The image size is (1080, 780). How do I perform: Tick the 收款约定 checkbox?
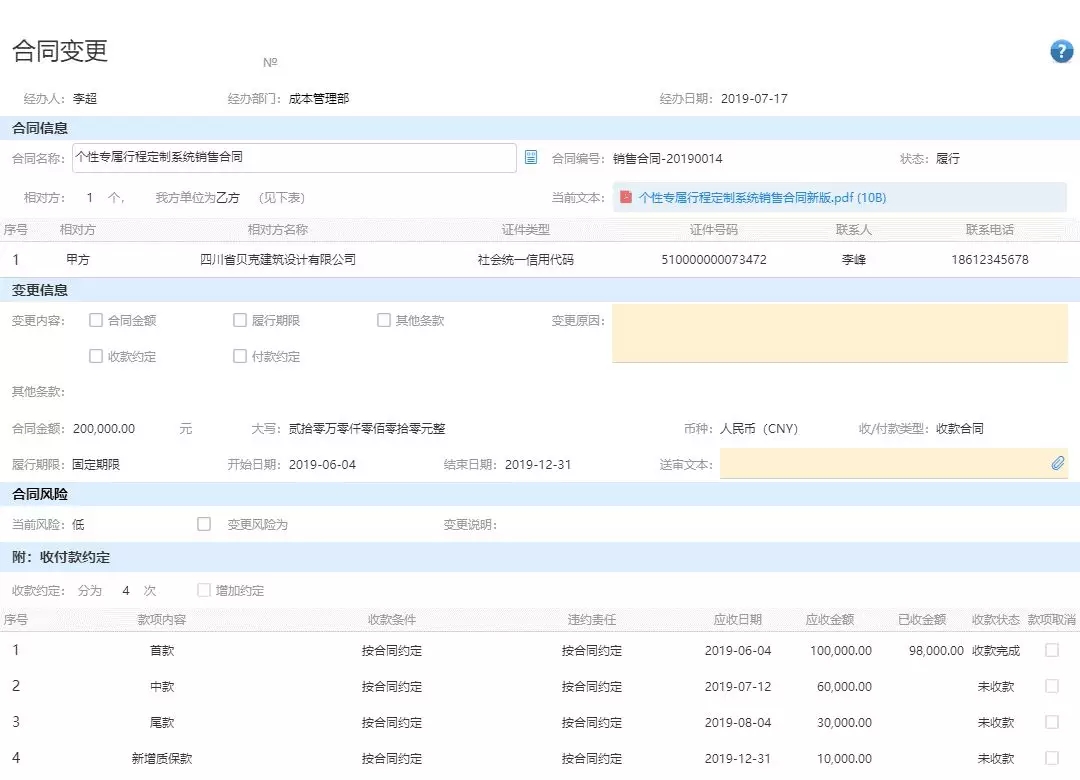[x=96, y=356]
